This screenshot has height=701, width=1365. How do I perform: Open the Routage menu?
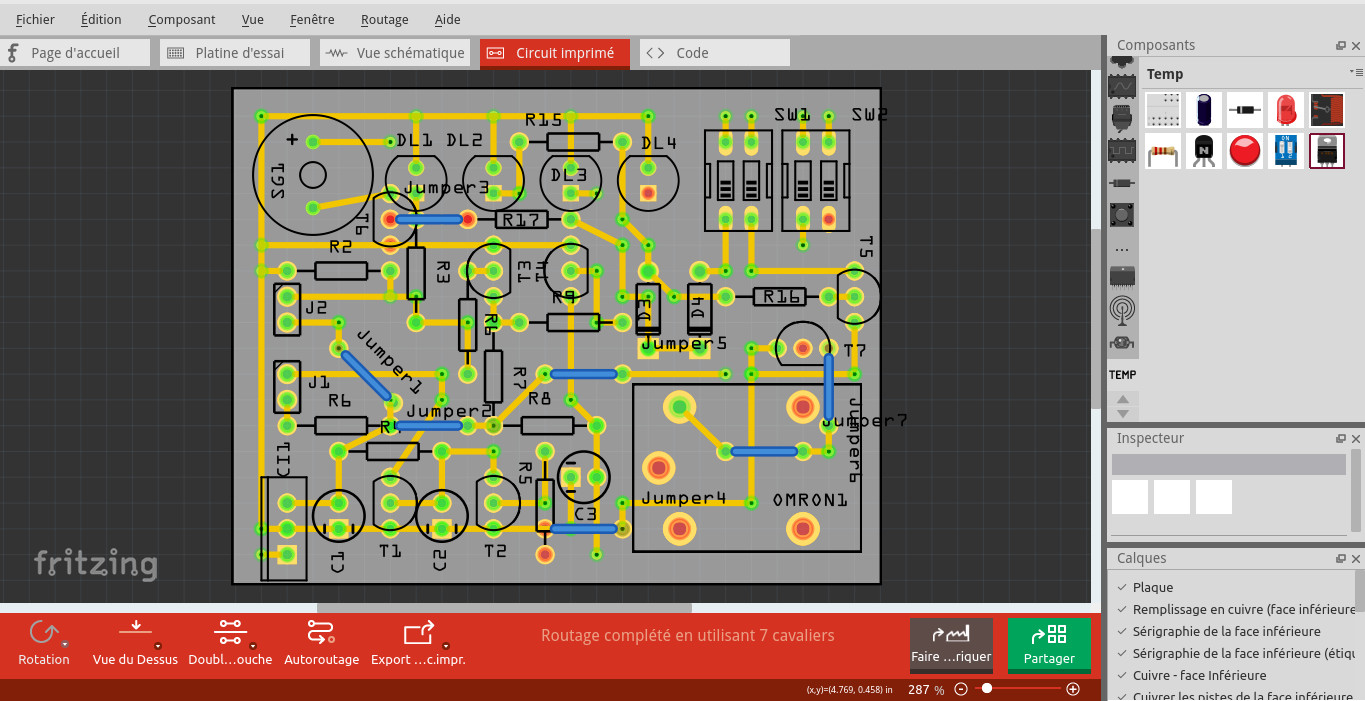384,19
